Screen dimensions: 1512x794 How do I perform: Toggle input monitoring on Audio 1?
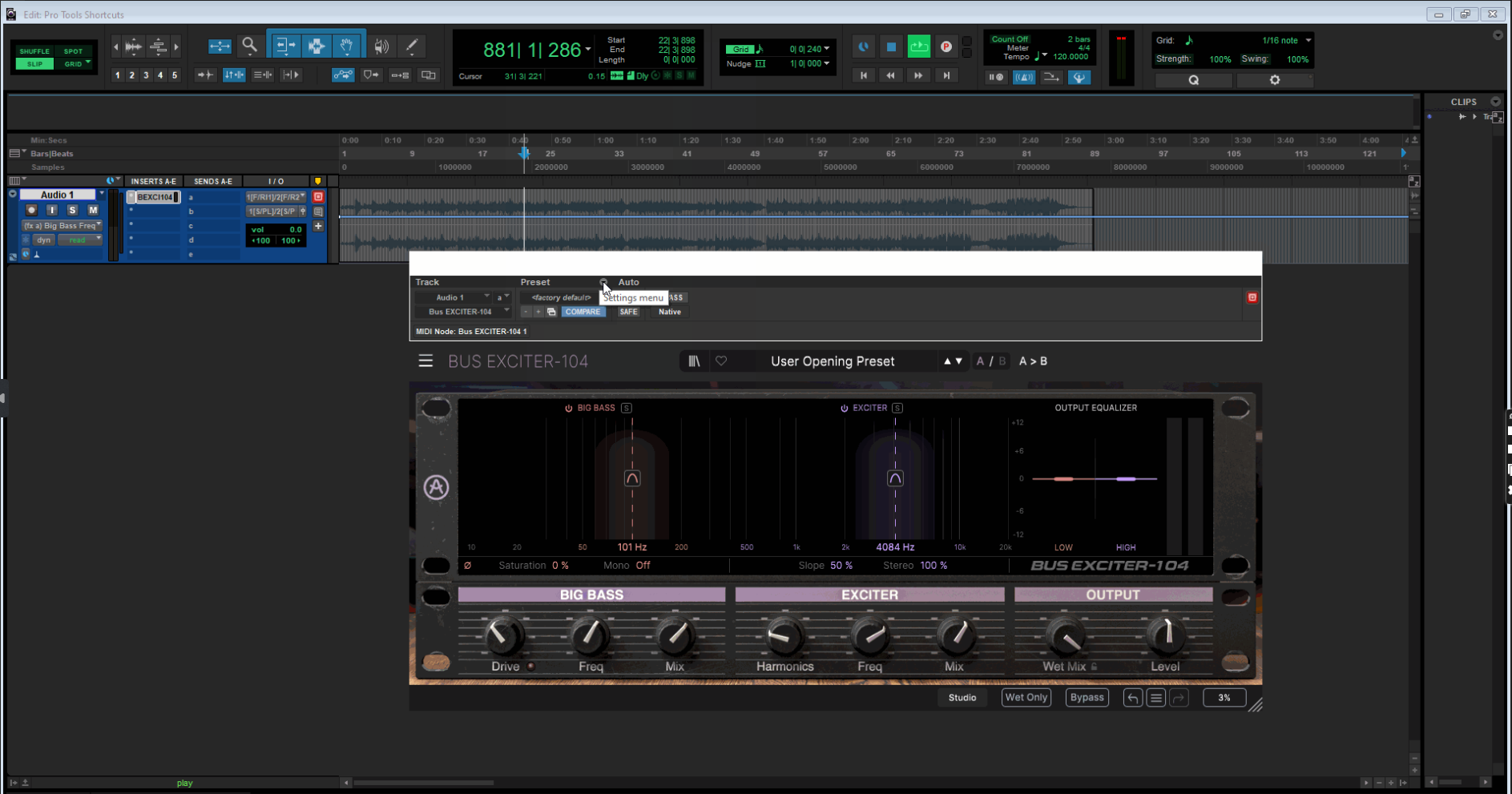(x=52, y=210)
